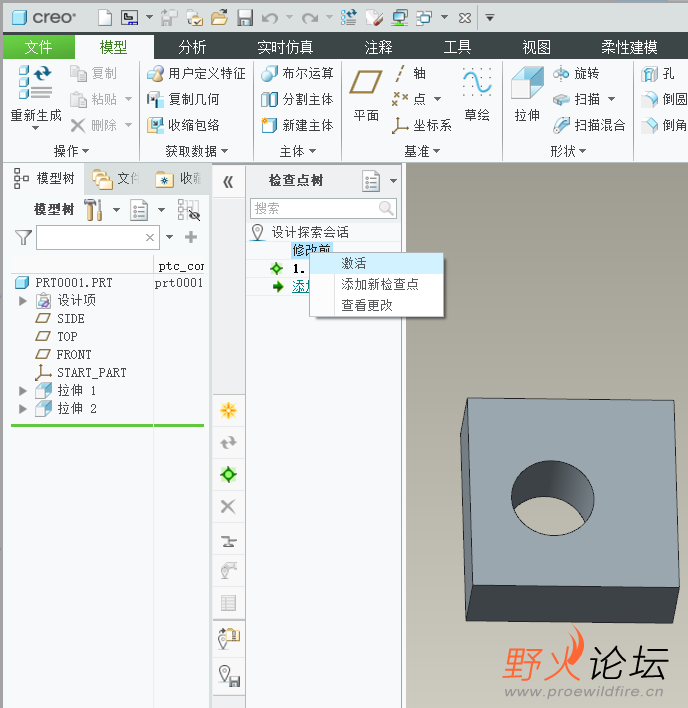The height and width of the screenshot is (708, 688).
Task: Toggle the tree column display eye icon
Action: [189, 210]
